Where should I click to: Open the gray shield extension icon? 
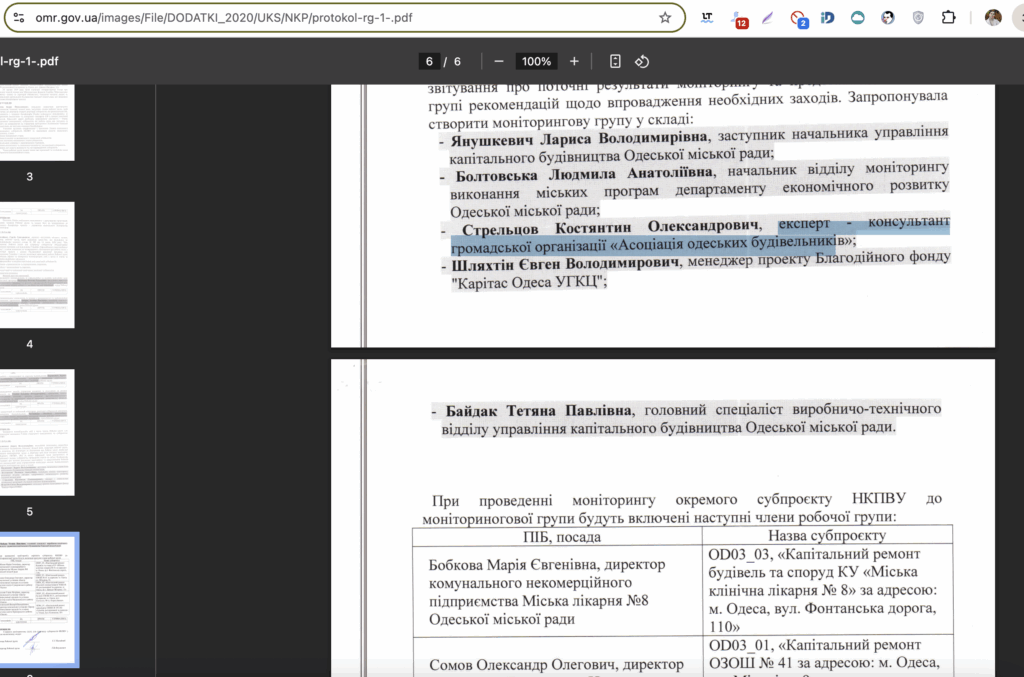(x=918, y=18)
